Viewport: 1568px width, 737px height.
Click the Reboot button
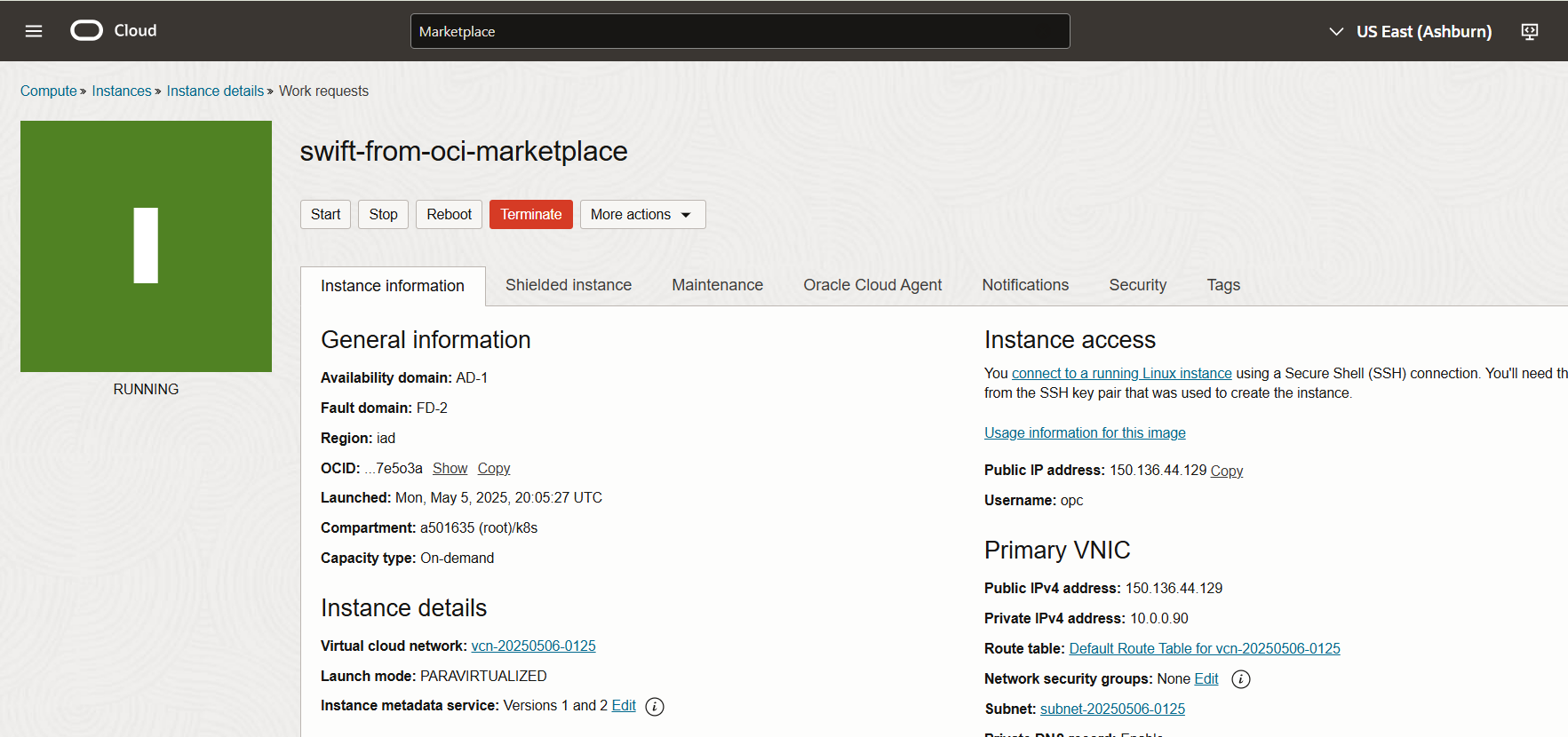point(449,214)
